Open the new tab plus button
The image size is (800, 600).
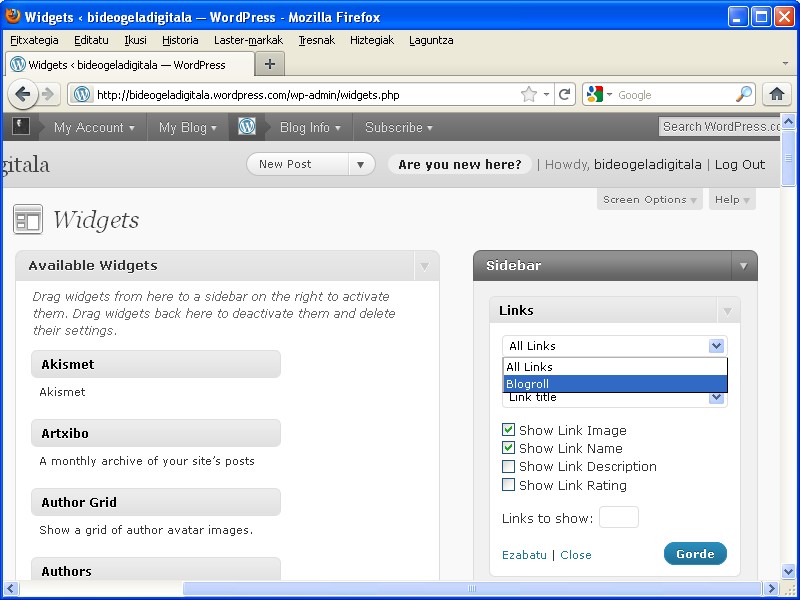click(270, 64)
